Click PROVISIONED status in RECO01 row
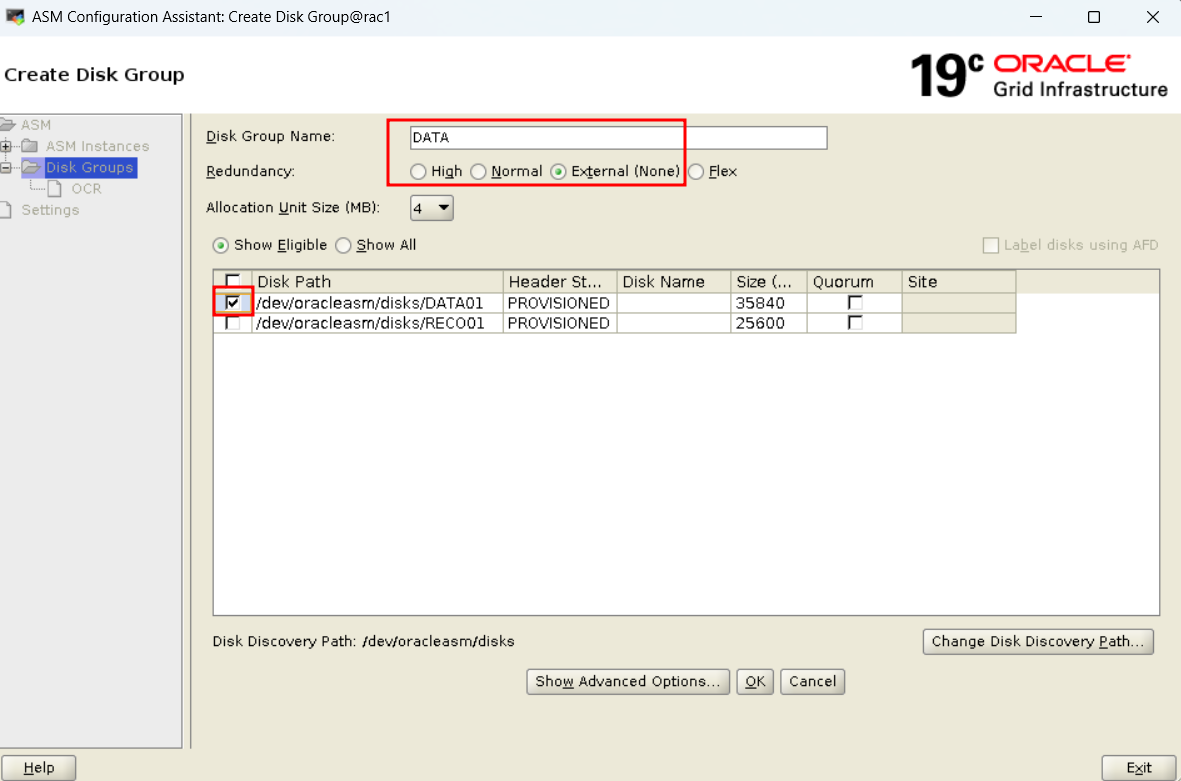This screenshot has height=781, width=1181. [x=560, y=323]
